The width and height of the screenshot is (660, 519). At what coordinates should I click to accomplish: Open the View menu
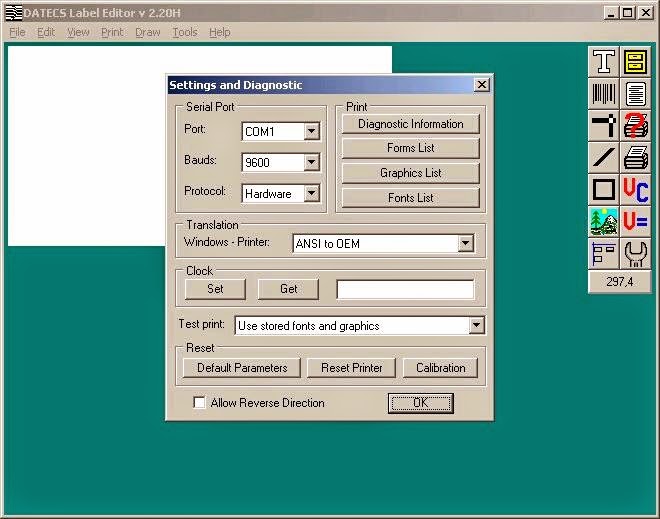pyautogui.click(x=78, y=32)
